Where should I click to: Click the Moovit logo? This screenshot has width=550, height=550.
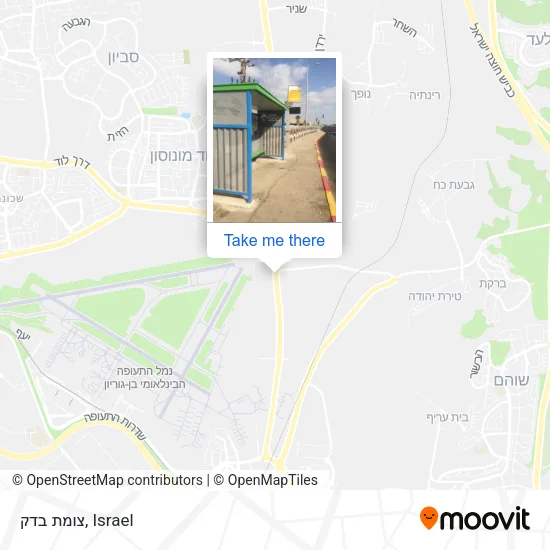tap(475, 518)
